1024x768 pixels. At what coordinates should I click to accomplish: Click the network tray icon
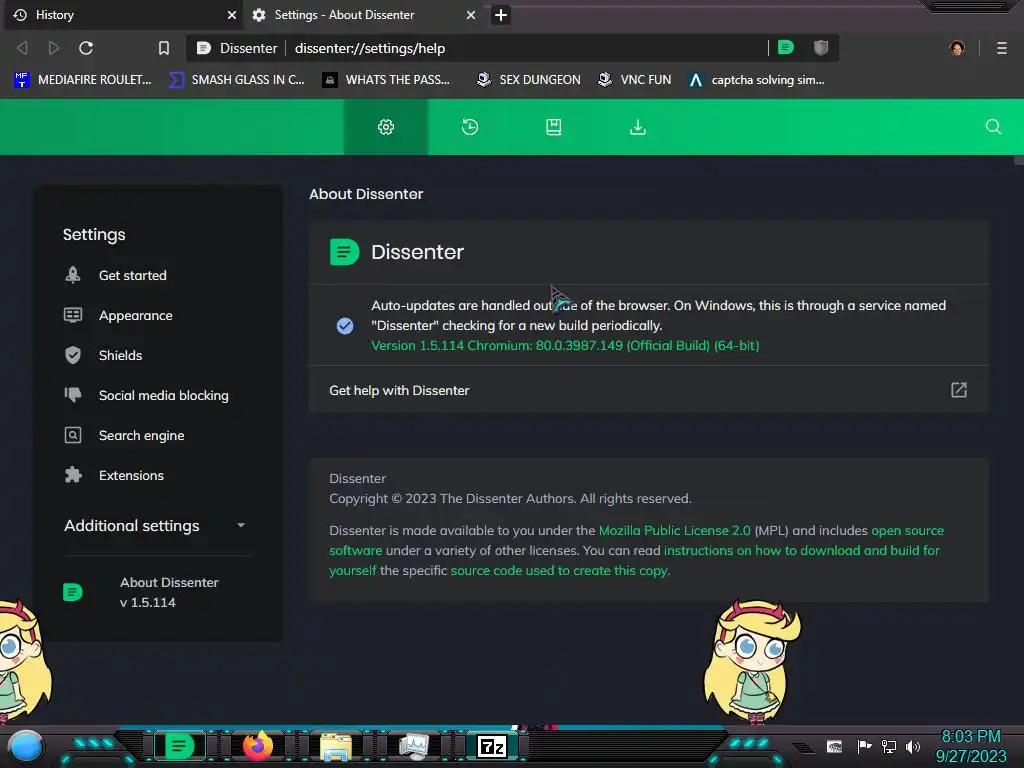[889, 746]
